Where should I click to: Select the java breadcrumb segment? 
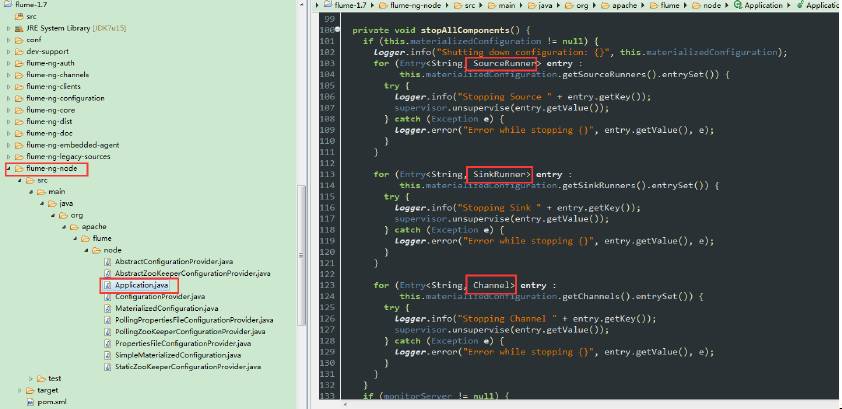point(546,5)
